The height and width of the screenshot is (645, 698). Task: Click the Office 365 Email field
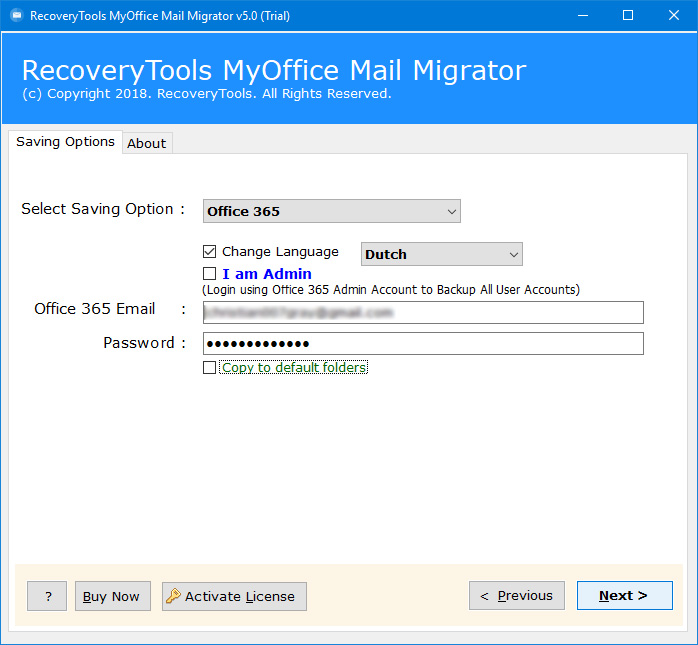(423, 312)
